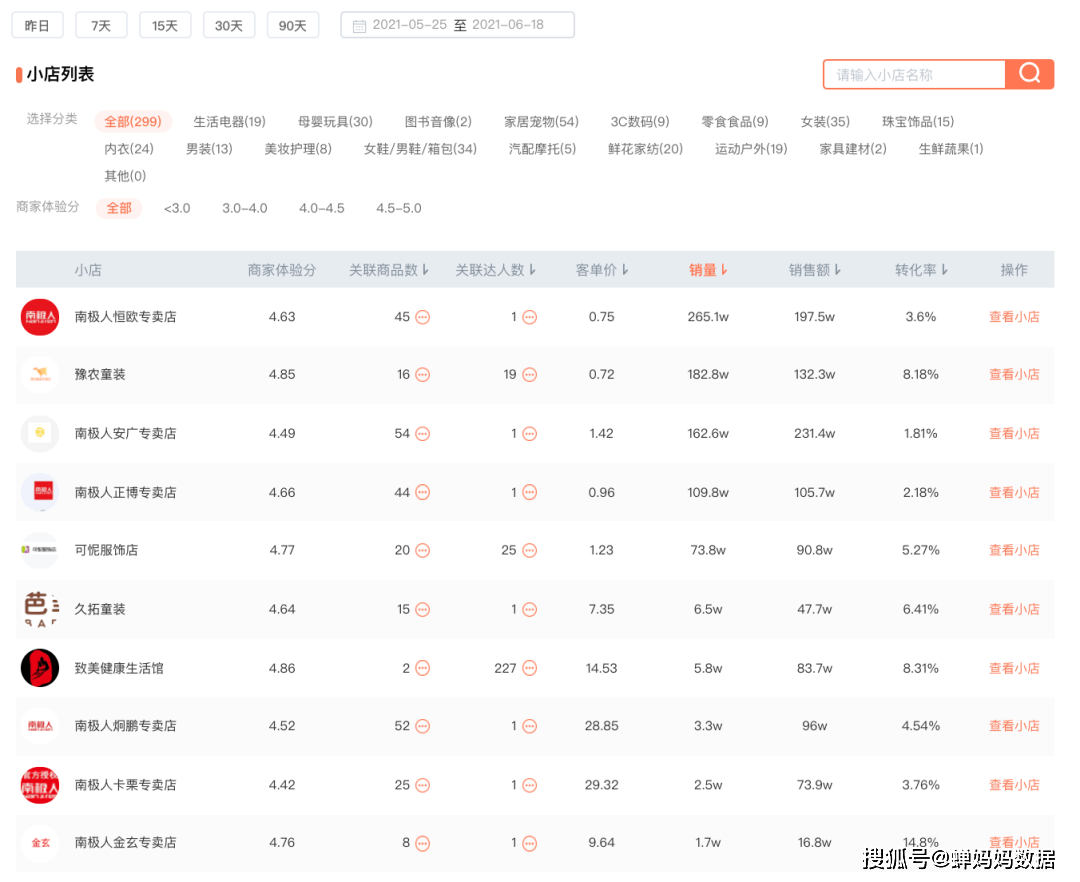1080x882 pixels.
Task: Open influencer details icon for 豫农童装
Action: coord(530,375)
